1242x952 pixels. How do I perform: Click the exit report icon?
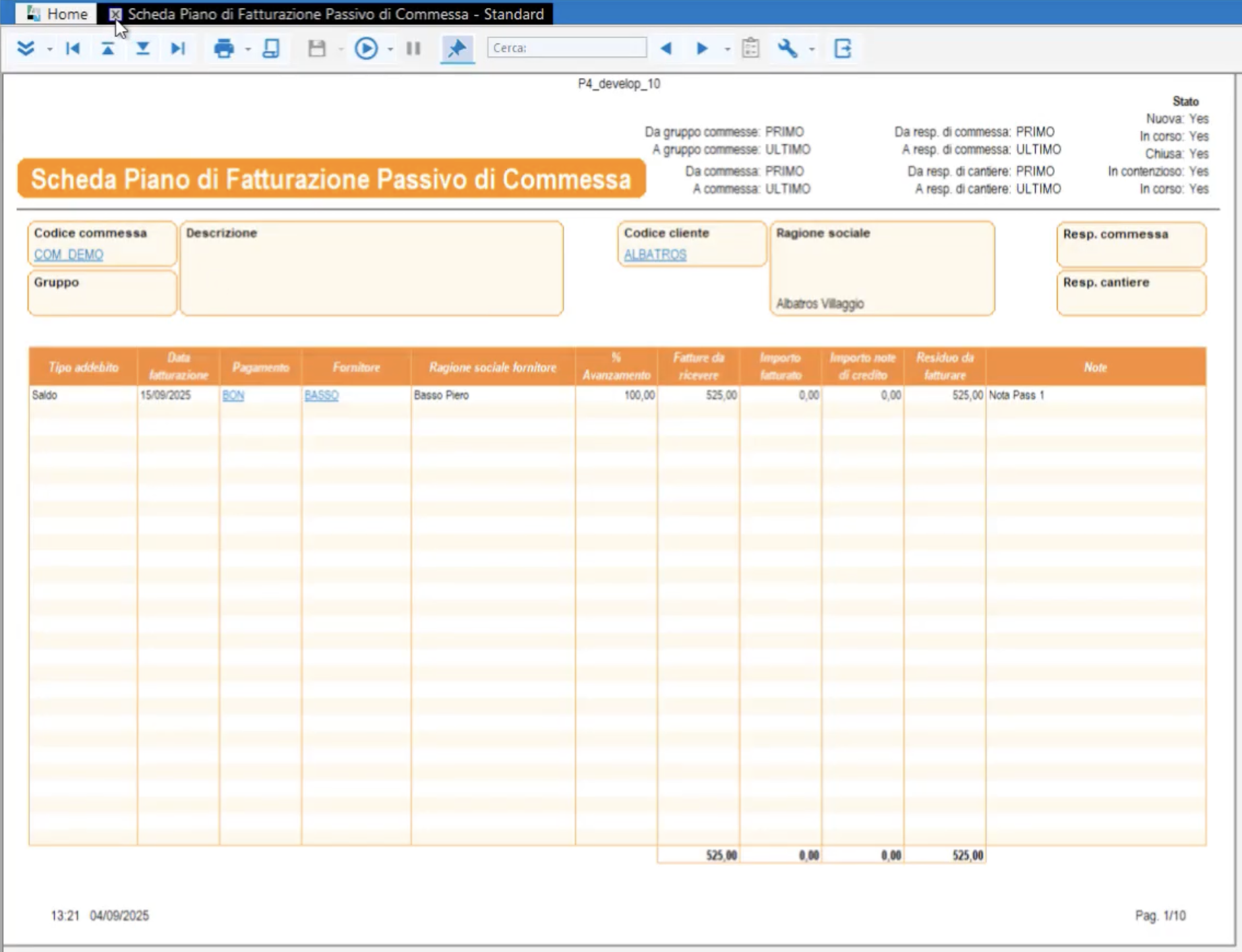(843, 48)
